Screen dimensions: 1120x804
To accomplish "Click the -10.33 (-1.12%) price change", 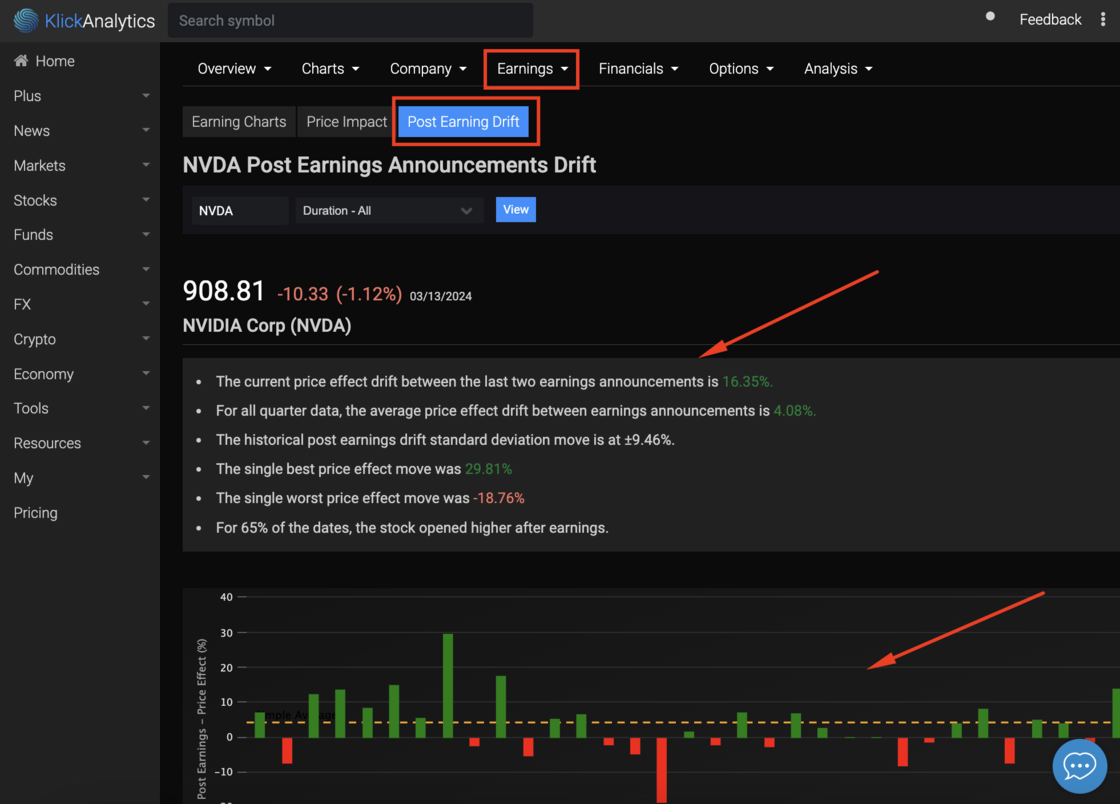I will coord(339,294).
